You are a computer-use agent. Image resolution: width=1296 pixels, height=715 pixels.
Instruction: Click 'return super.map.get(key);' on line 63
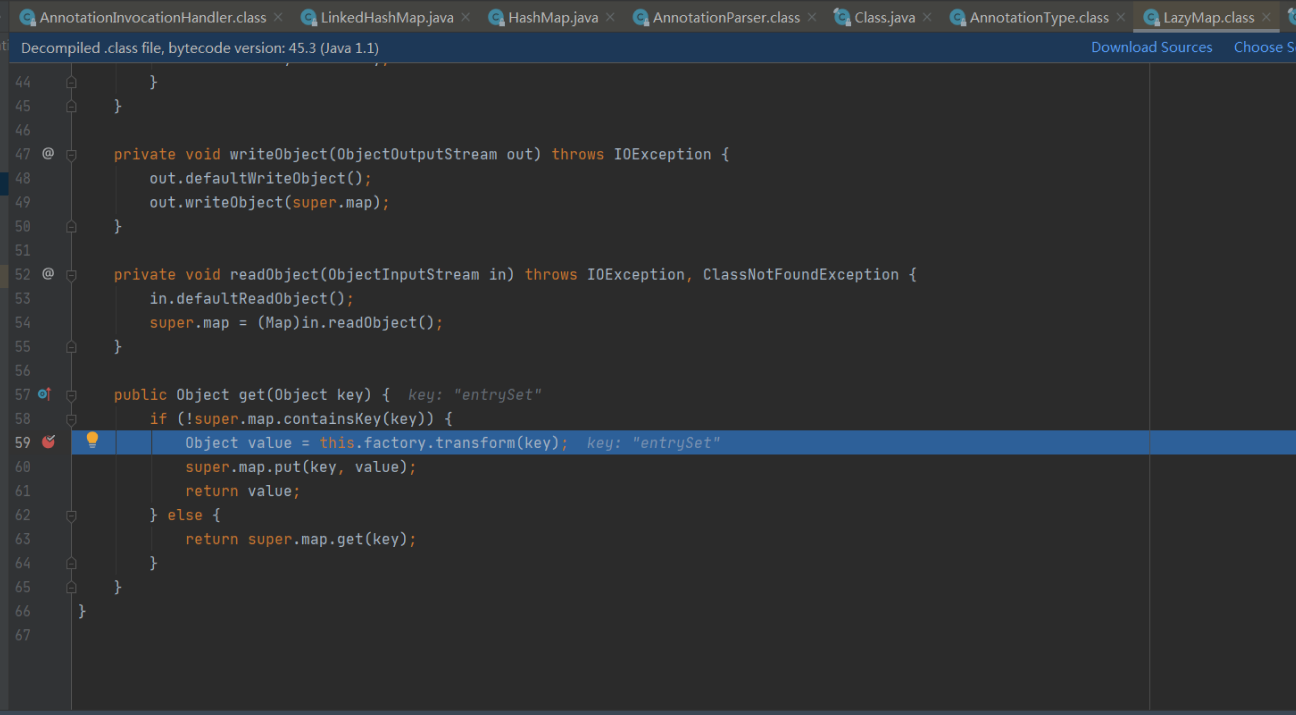(301, 539)
